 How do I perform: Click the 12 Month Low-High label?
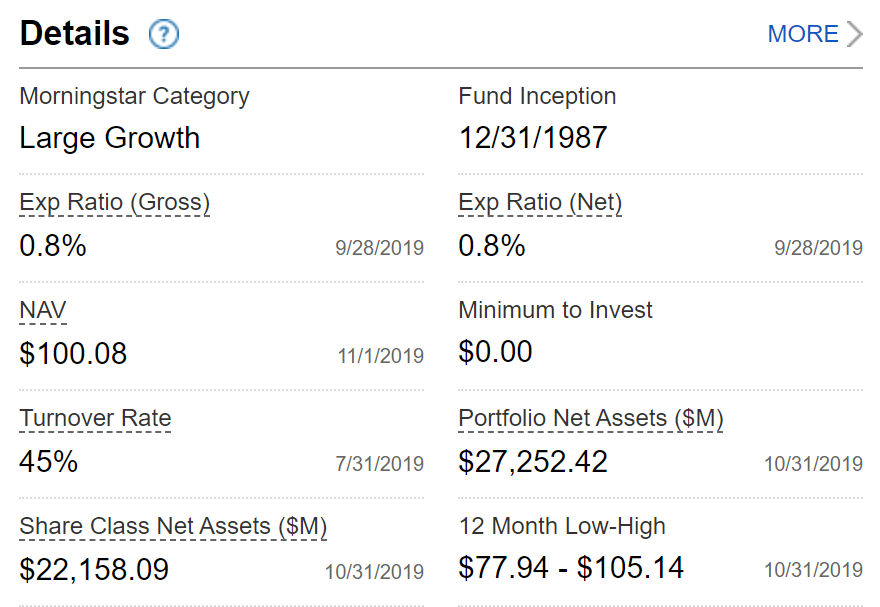562,526
